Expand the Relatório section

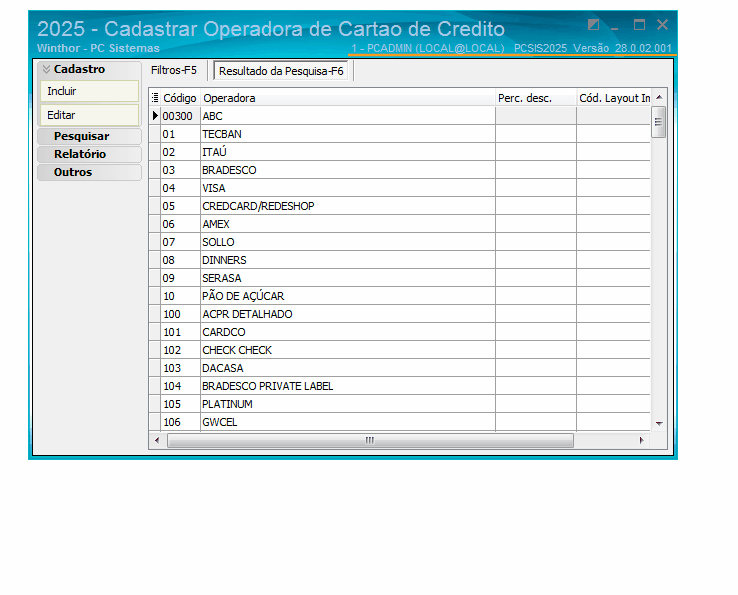pos(89,154)
